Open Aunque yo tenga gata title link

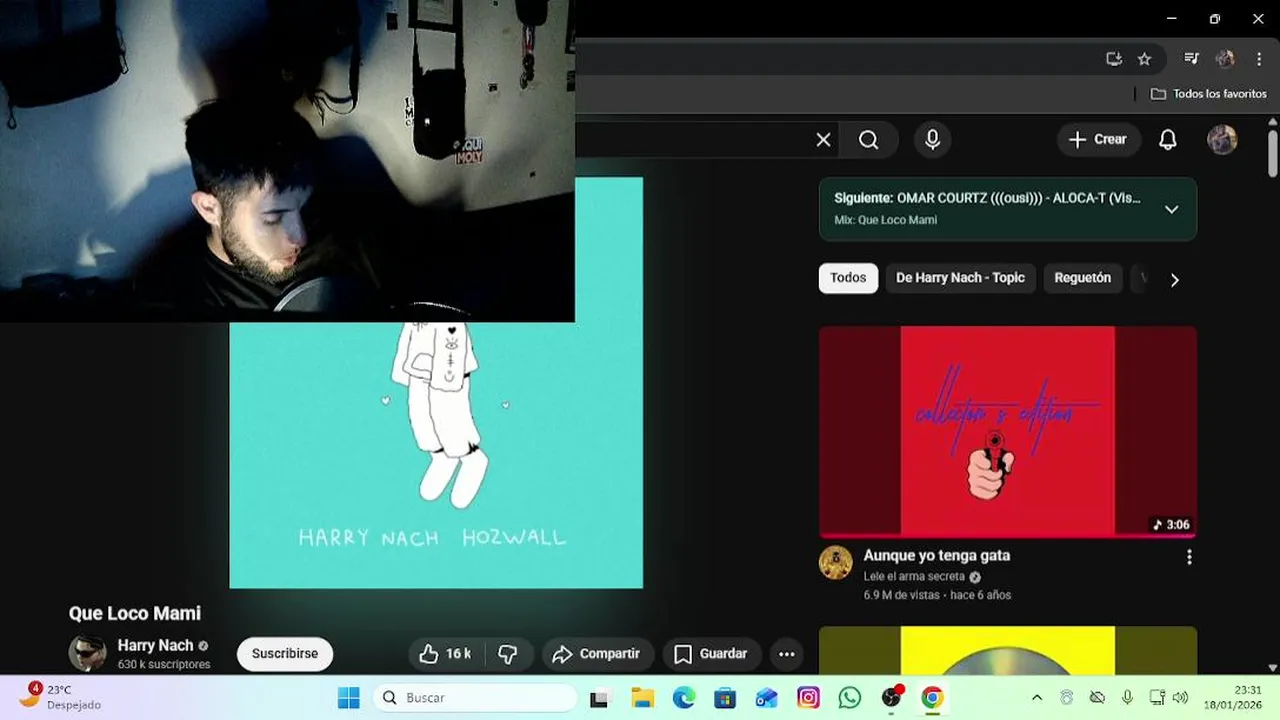tap(936, 555)
